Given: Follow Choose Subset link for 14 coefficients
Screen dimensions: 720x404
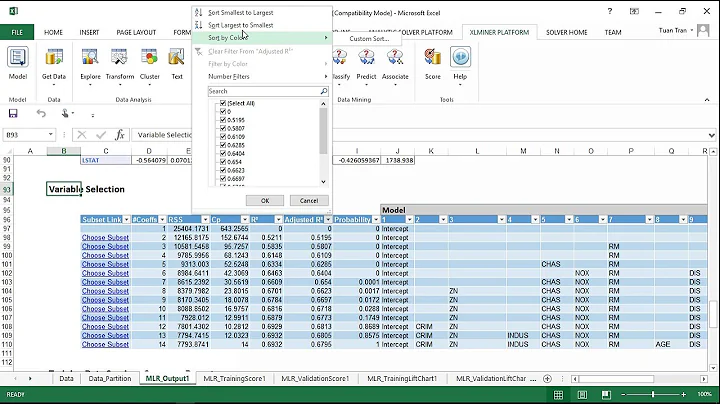Looking at the screenshot, I should click(105, 344).
